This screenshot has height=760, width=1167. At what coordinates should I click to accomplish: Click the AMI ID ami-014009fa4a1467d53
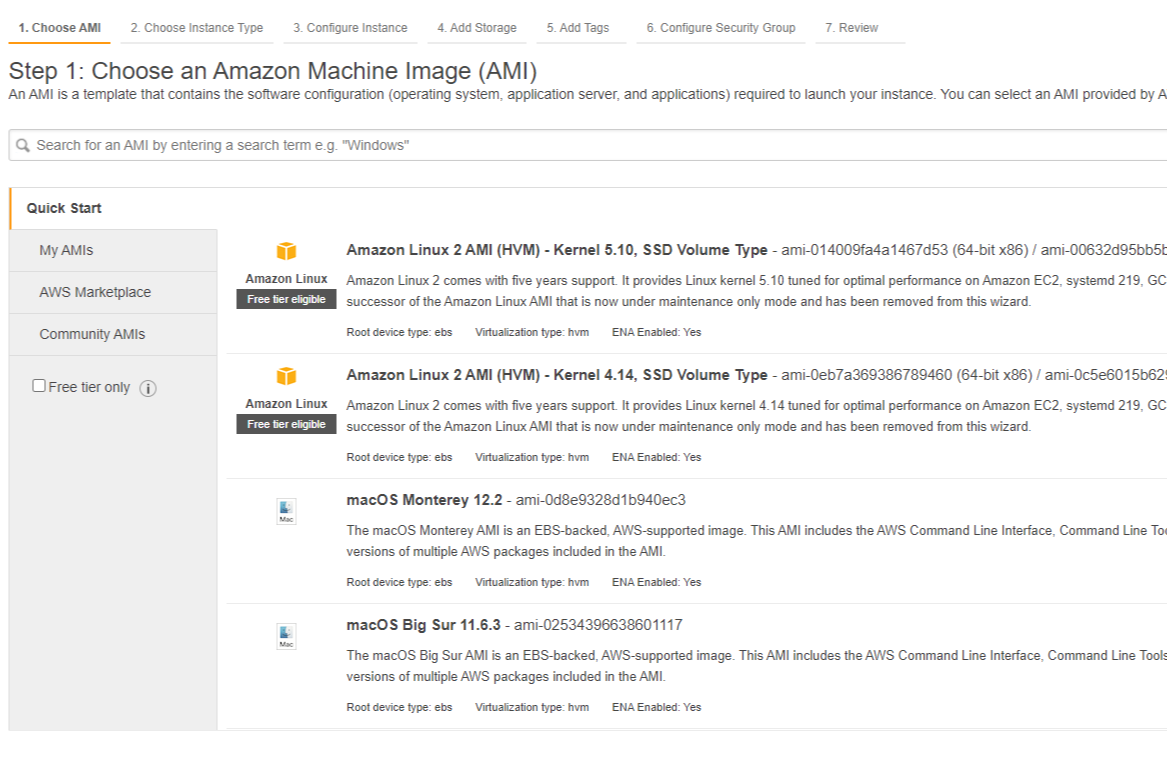pos(865,250)
